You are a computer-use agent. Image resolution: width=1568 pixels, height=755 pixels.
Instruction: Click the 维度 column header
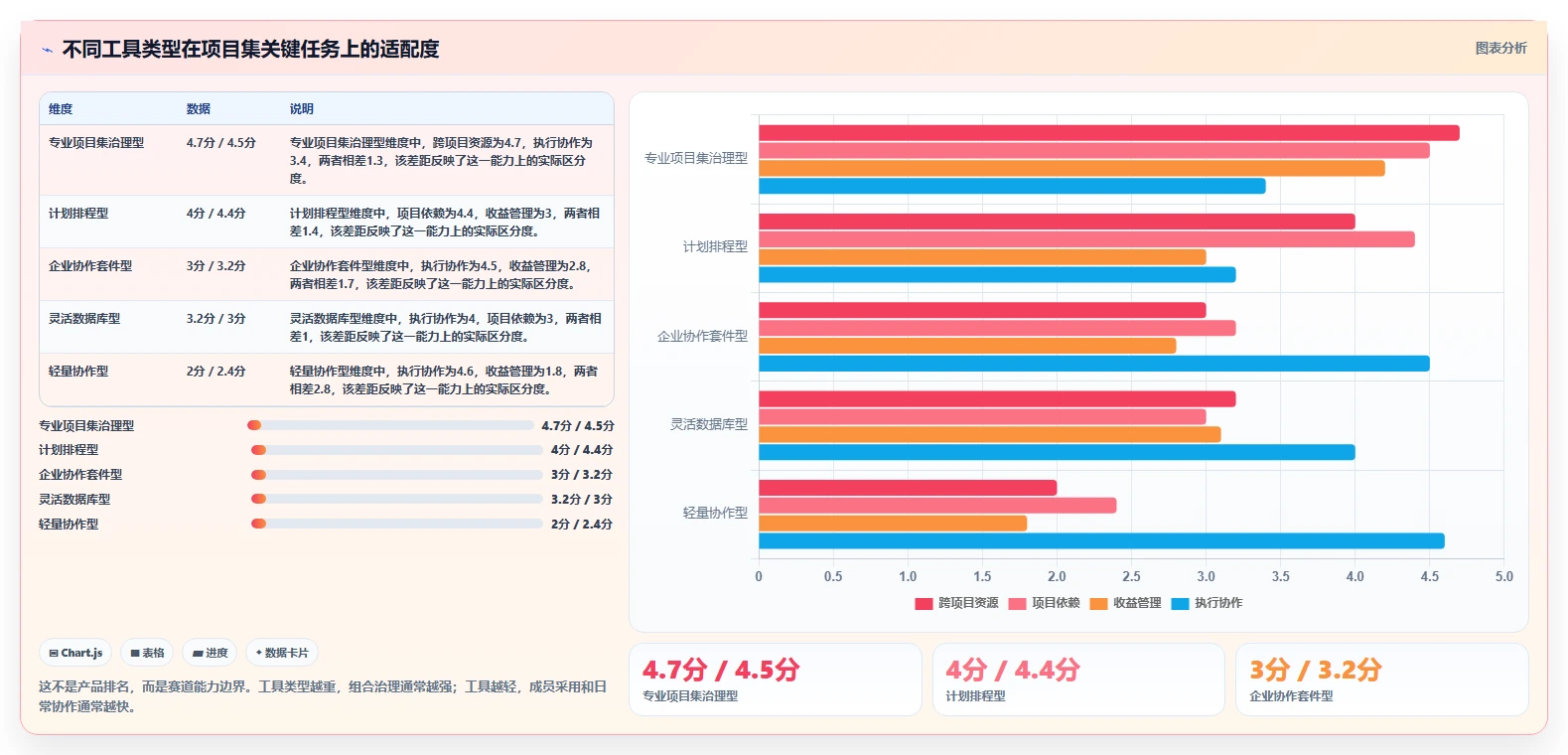[x=61, y=109]
